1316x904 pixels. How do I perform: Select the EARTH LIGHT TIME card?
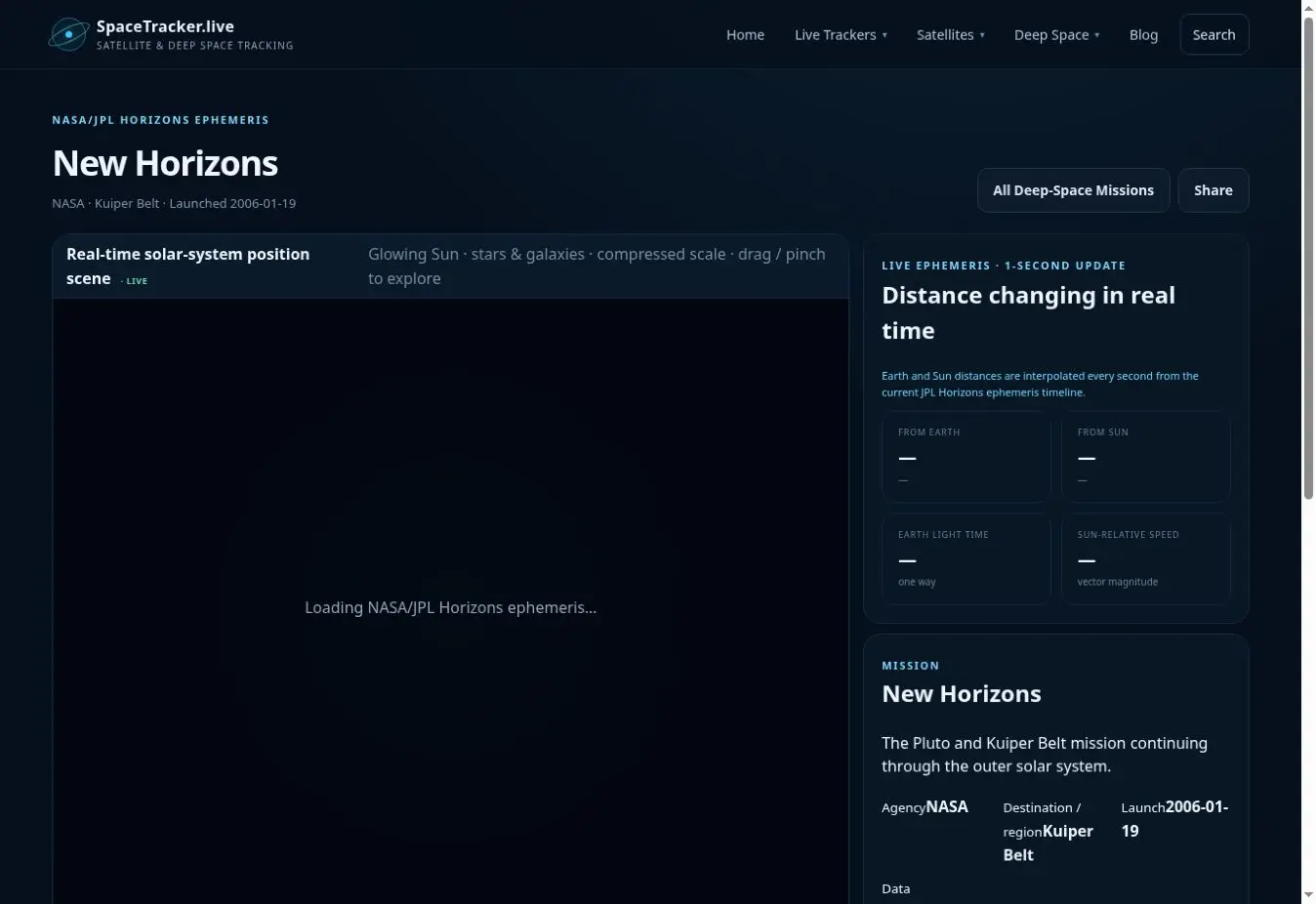click(x=966, y=558)
